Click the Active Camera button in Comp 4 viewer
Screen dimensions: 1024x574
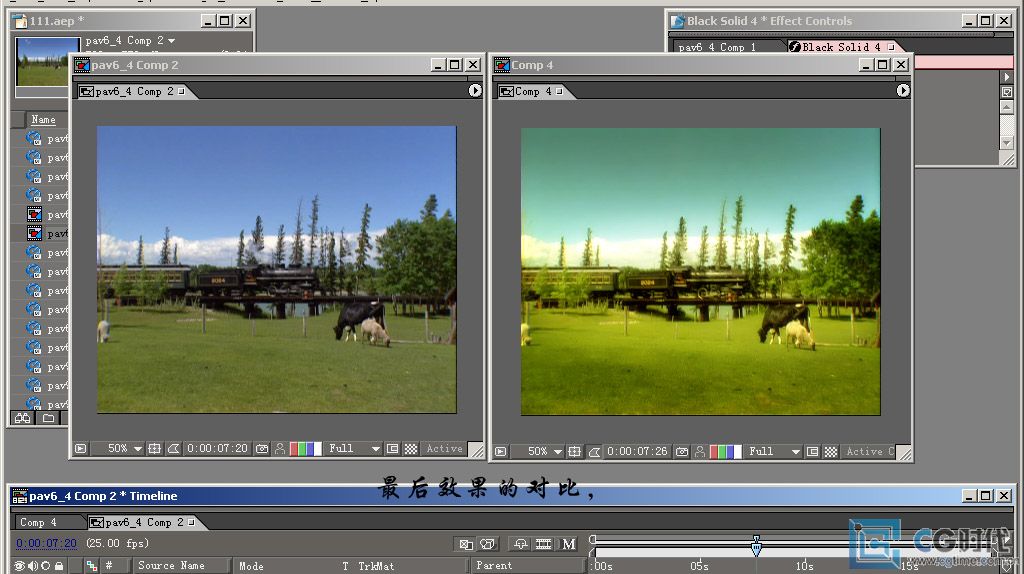click(869, 451)
